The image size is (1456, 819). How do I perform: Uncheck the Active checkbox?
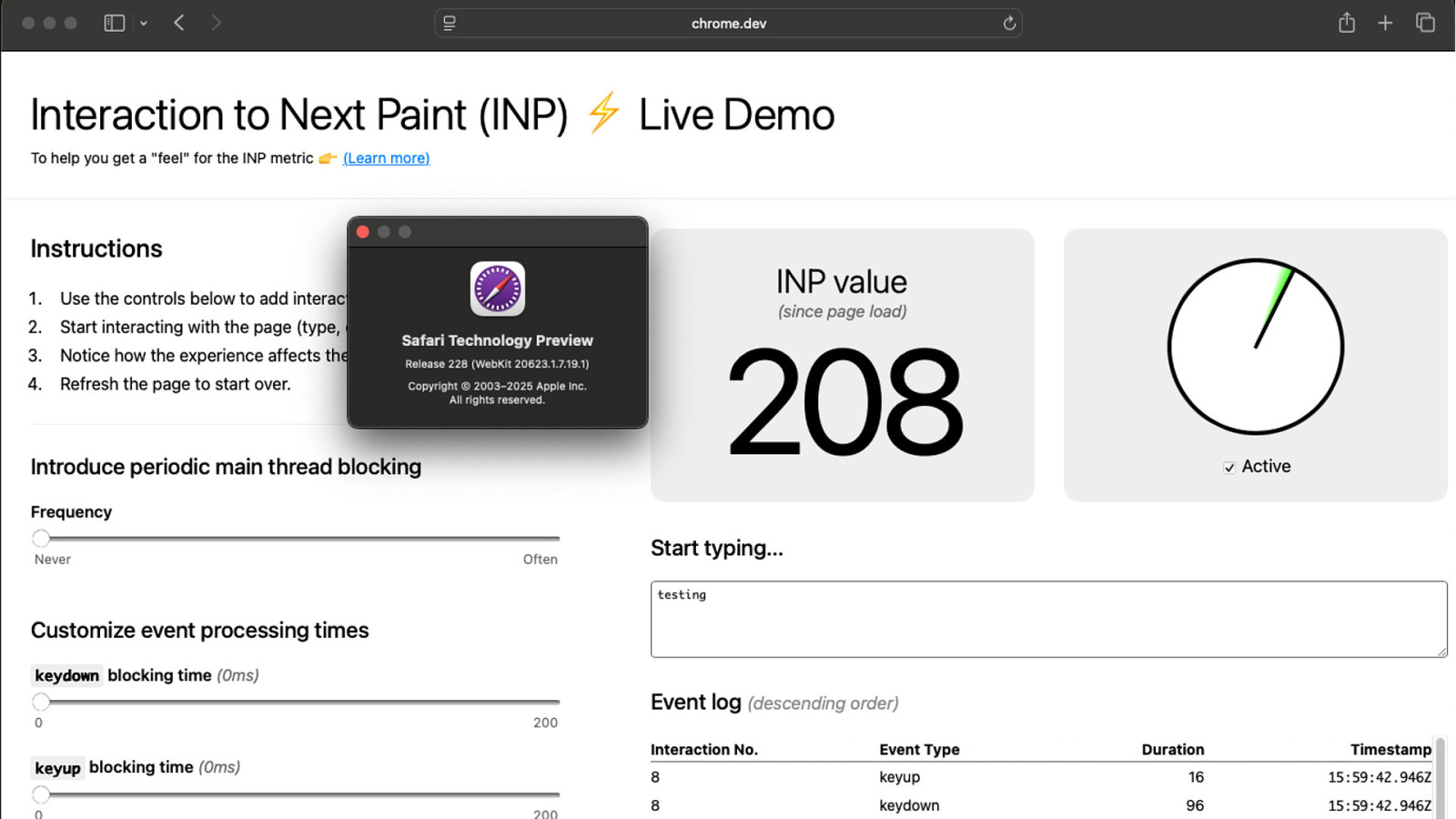click(x=1229, y=468)
